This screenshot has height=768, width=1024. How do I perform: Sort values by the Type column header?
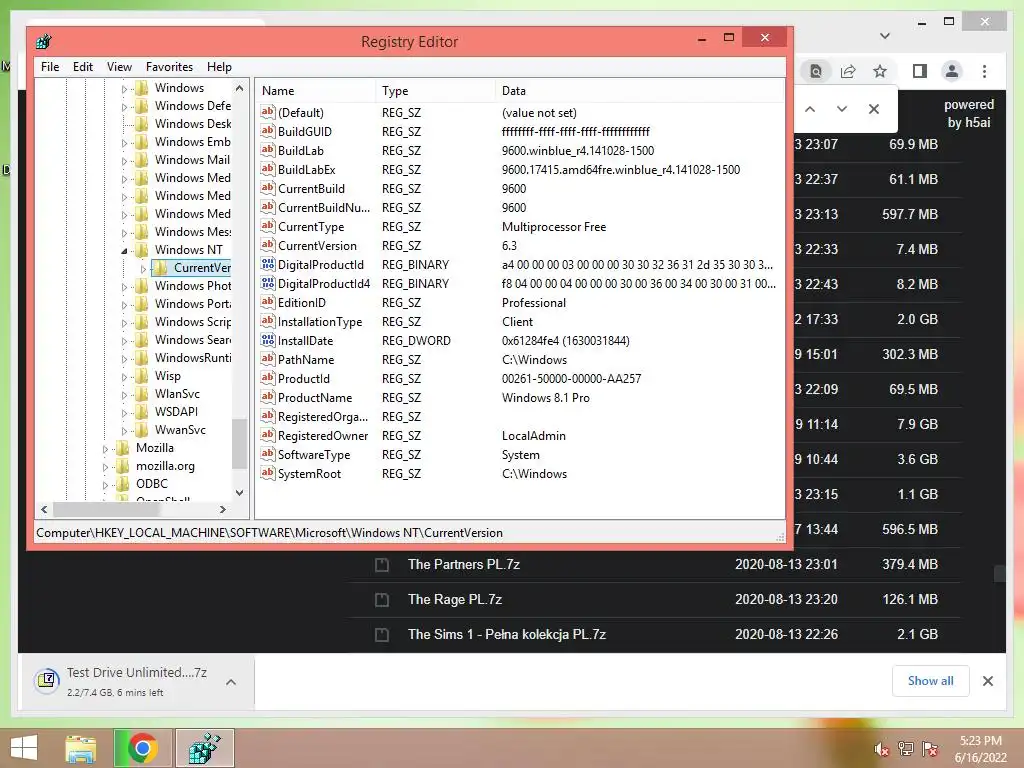[436, 91]
